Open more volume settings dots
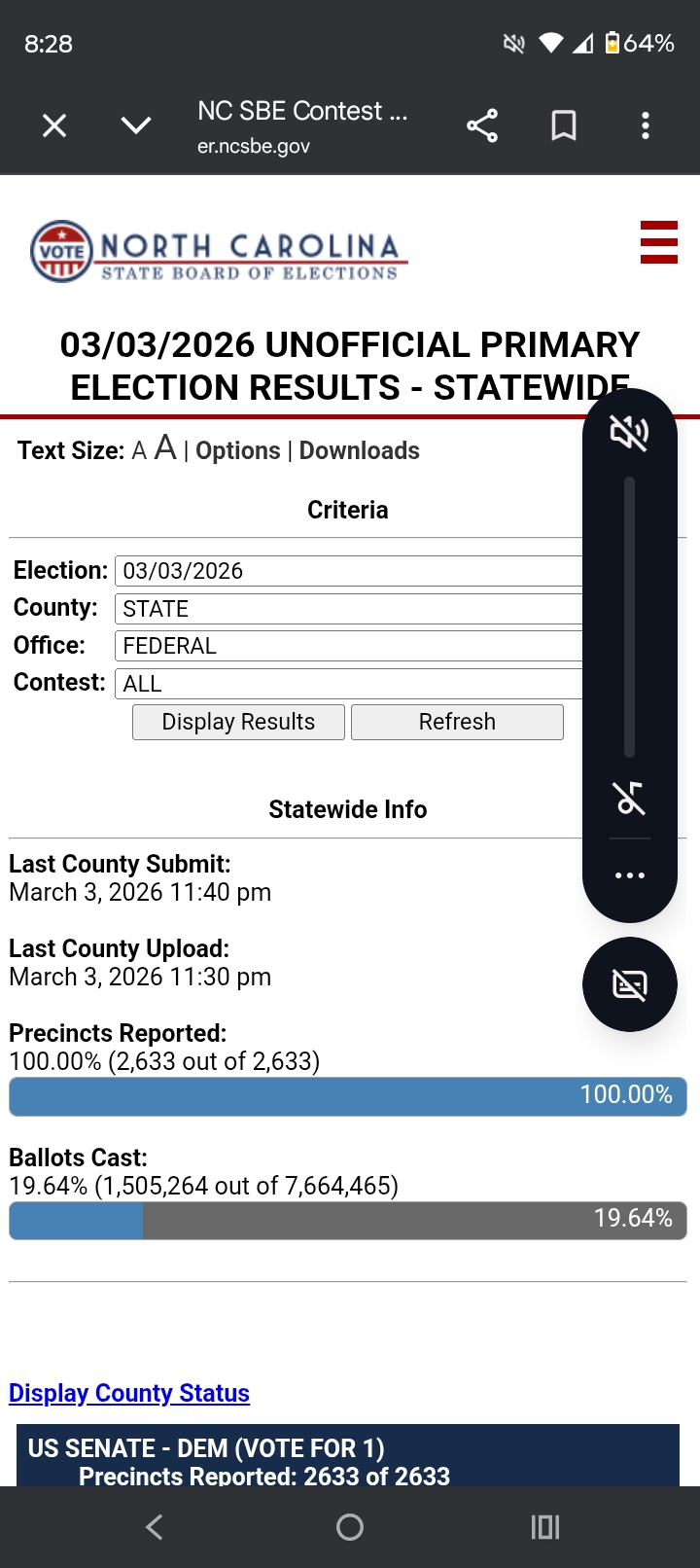The image size is (700, 1568). pos(629,875)
